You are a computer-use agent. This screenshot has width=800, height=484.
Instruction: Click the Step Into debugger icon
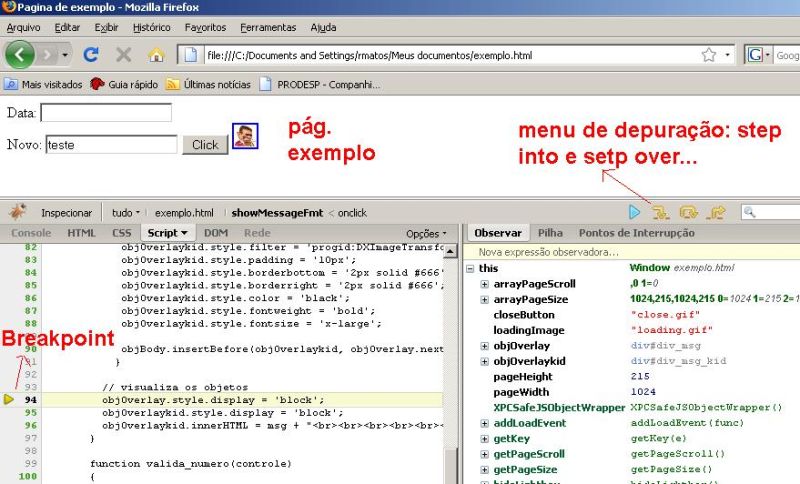click(x=661, y=212)
